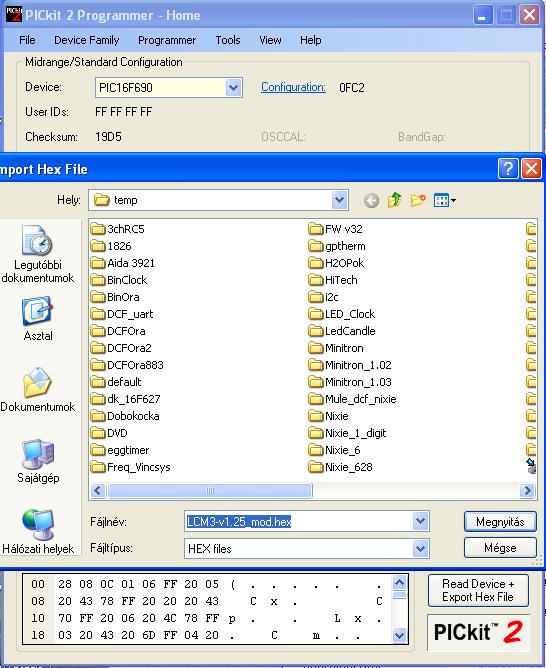Select the 1826 folder
Image resolution: width=546 pixels, height=668 pixels.
click(111, 246)
